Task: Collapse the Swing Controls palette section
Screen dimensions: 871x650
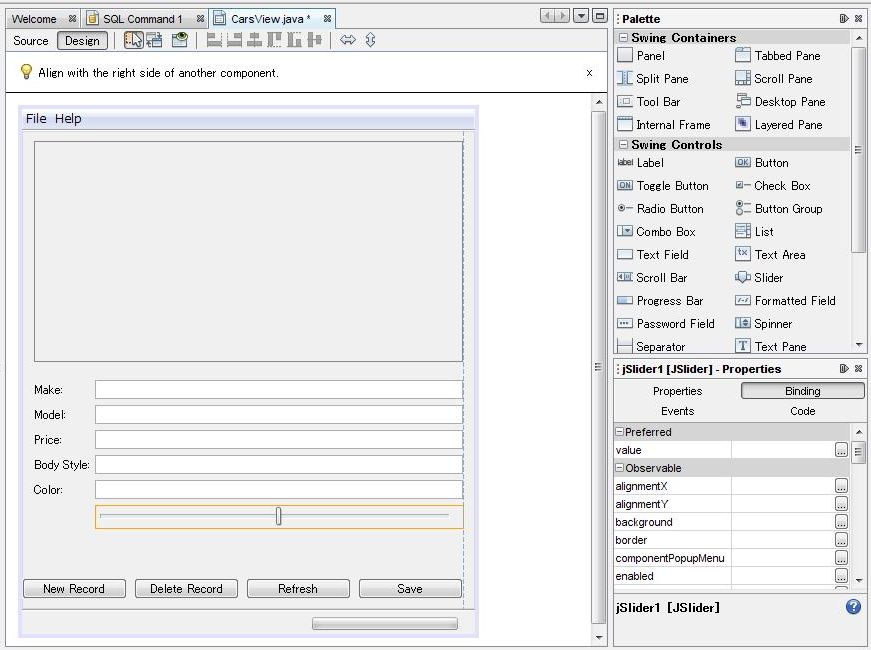Action: click(624, 145)
